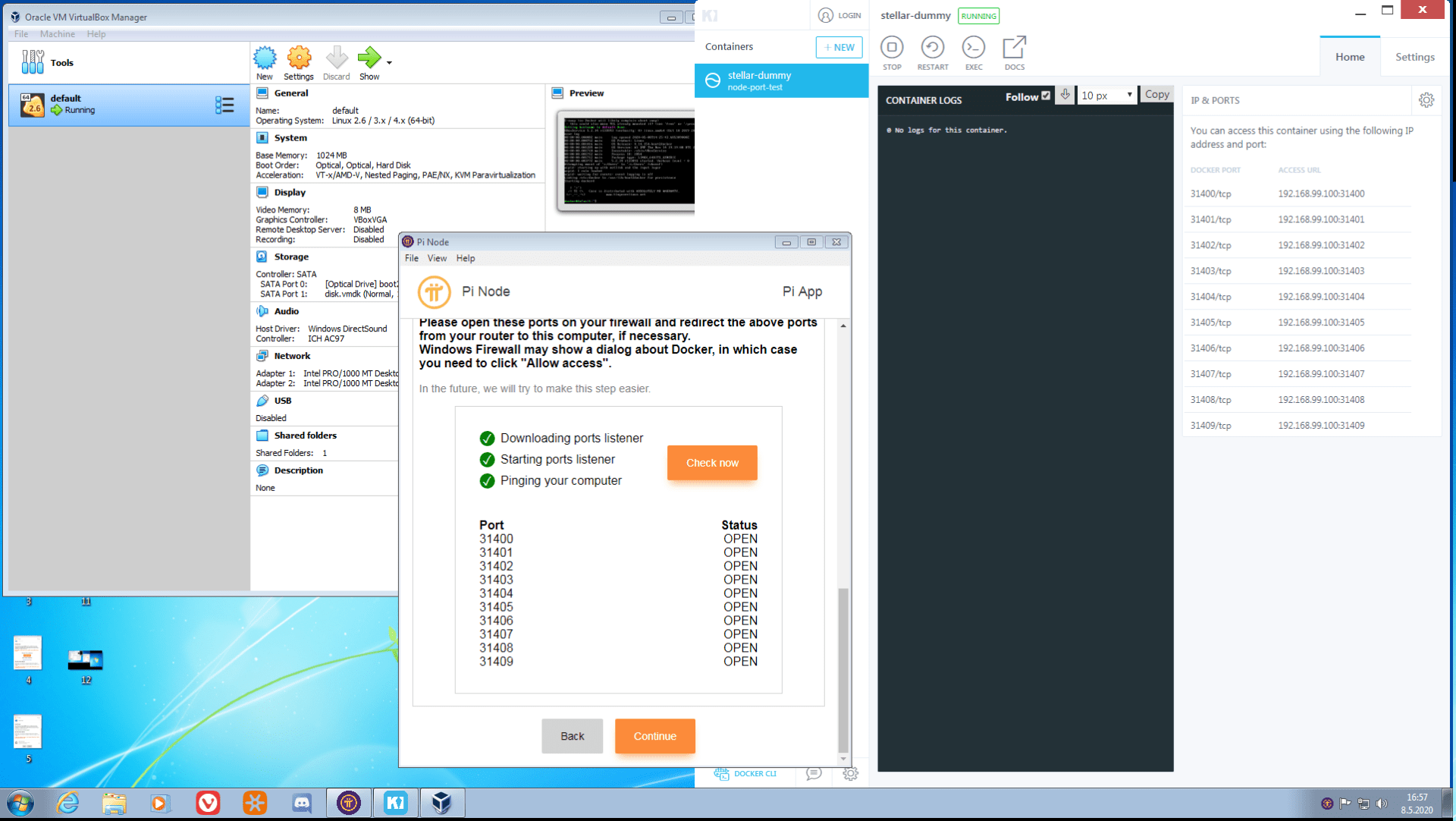1456x821 pixels.
Task: Open EXEC terminal for the container
Action: 974,53
